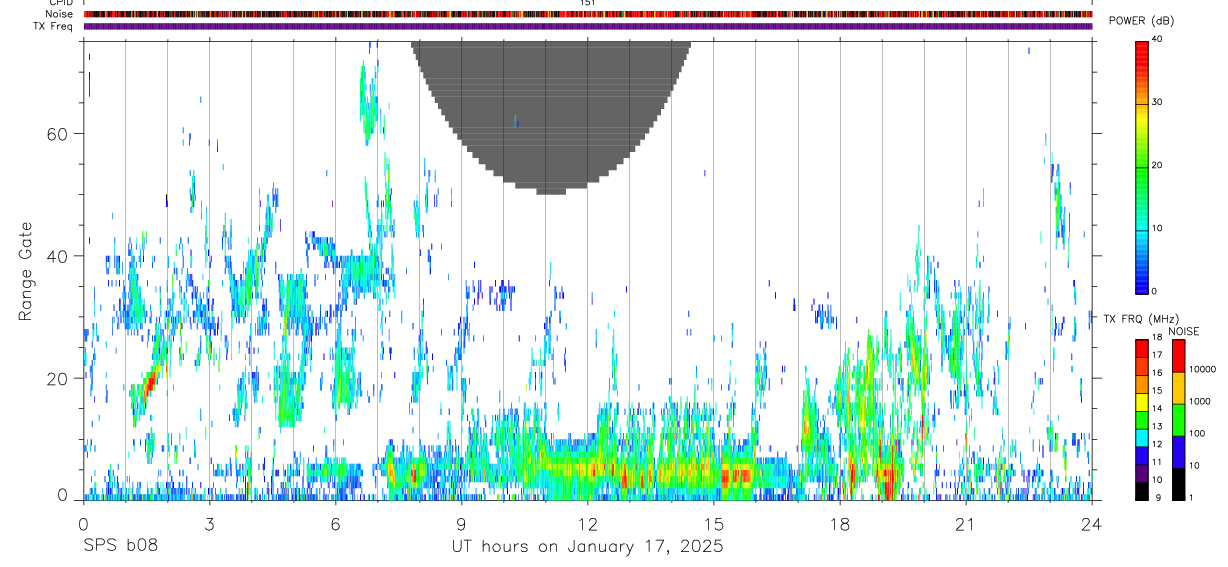
Task: Click the x-axis tick label '12'
Action: [587, 525]
